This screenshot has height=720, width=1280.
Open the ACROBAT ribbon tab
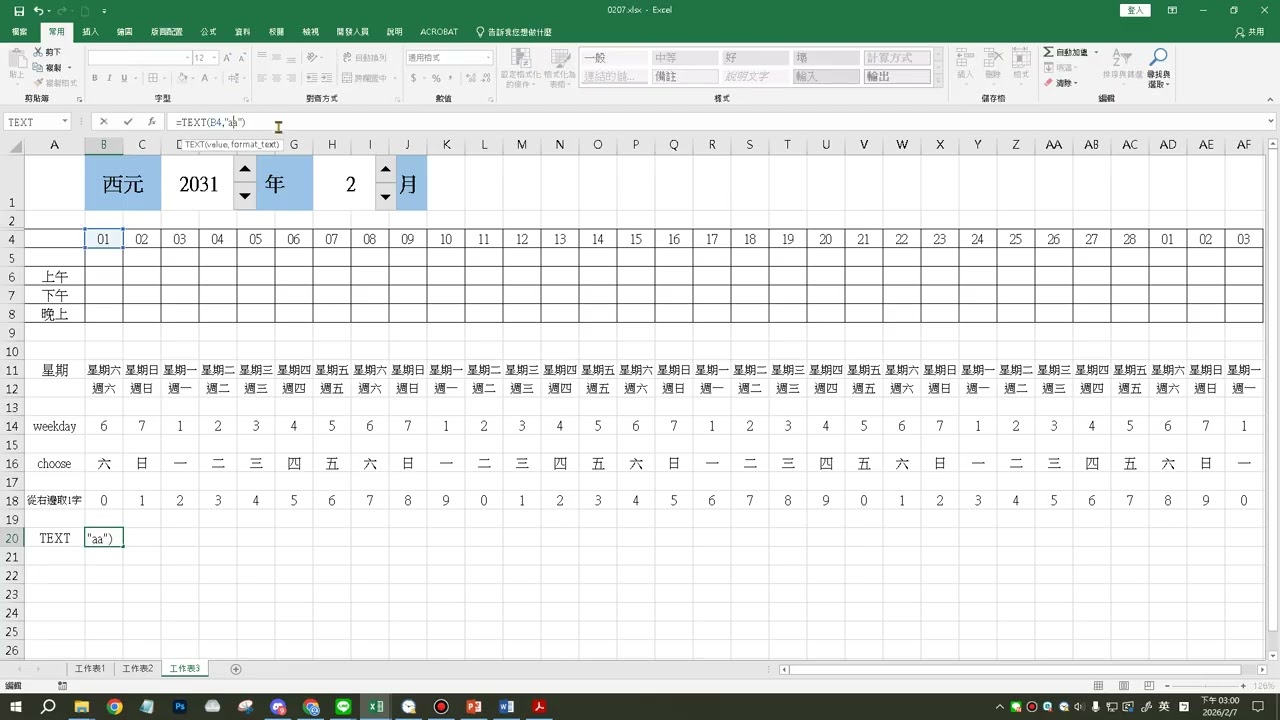click(439, 32)
